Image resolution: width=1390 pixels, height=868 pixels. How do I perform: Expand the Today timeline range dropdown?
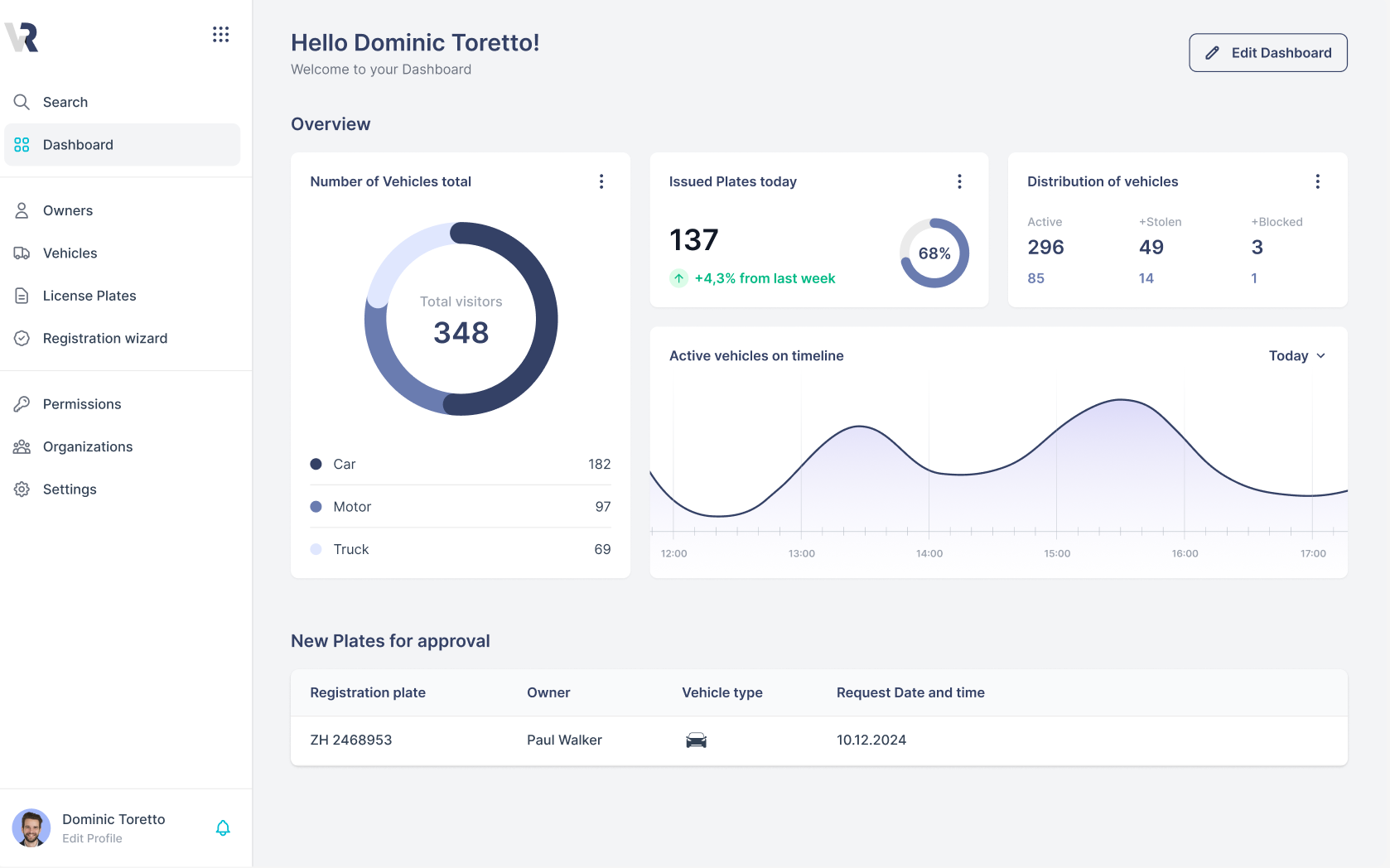point(1296,356)
